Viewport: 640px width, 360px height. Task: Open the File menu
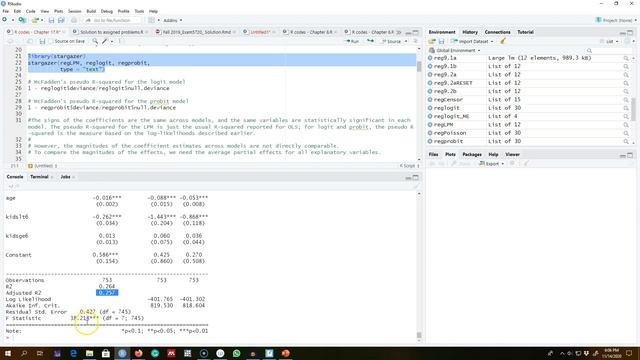5,11
